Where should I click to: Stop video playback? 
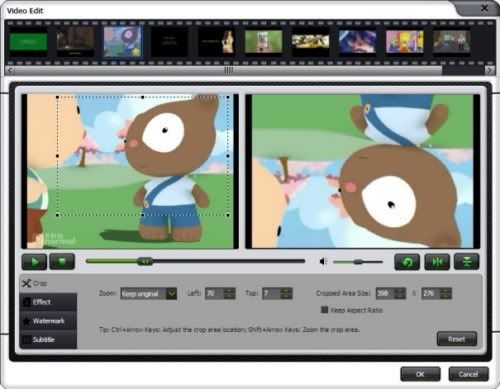tap(62, 262)
